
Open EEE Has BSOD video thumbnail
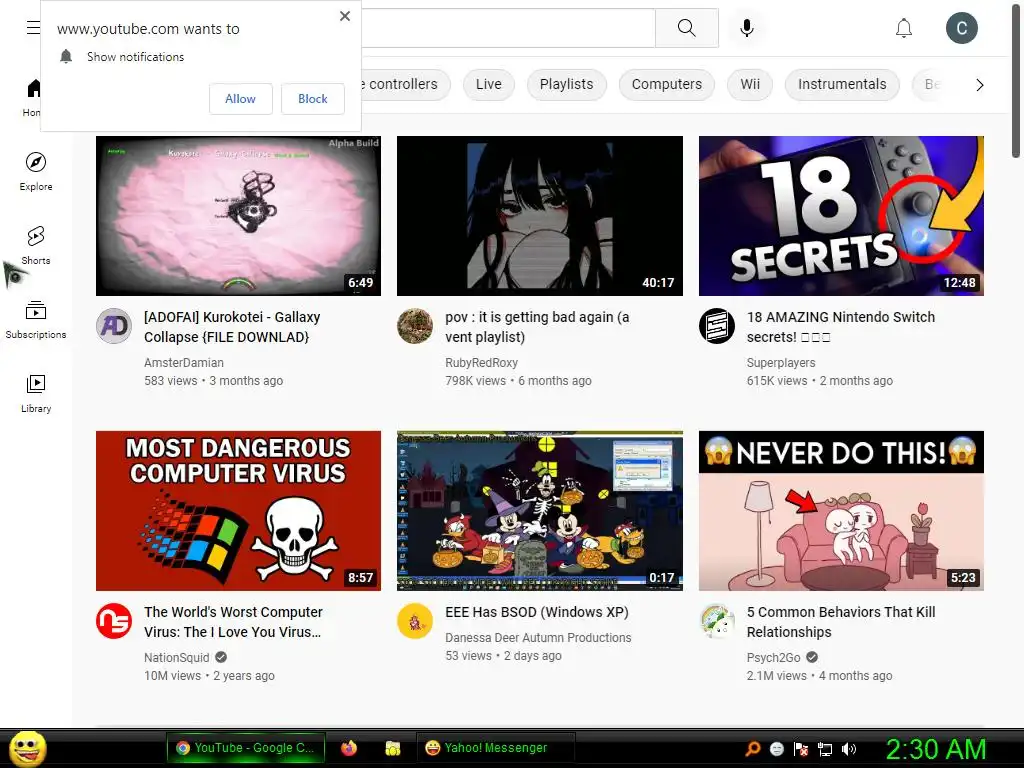click(x=539, y=511)
